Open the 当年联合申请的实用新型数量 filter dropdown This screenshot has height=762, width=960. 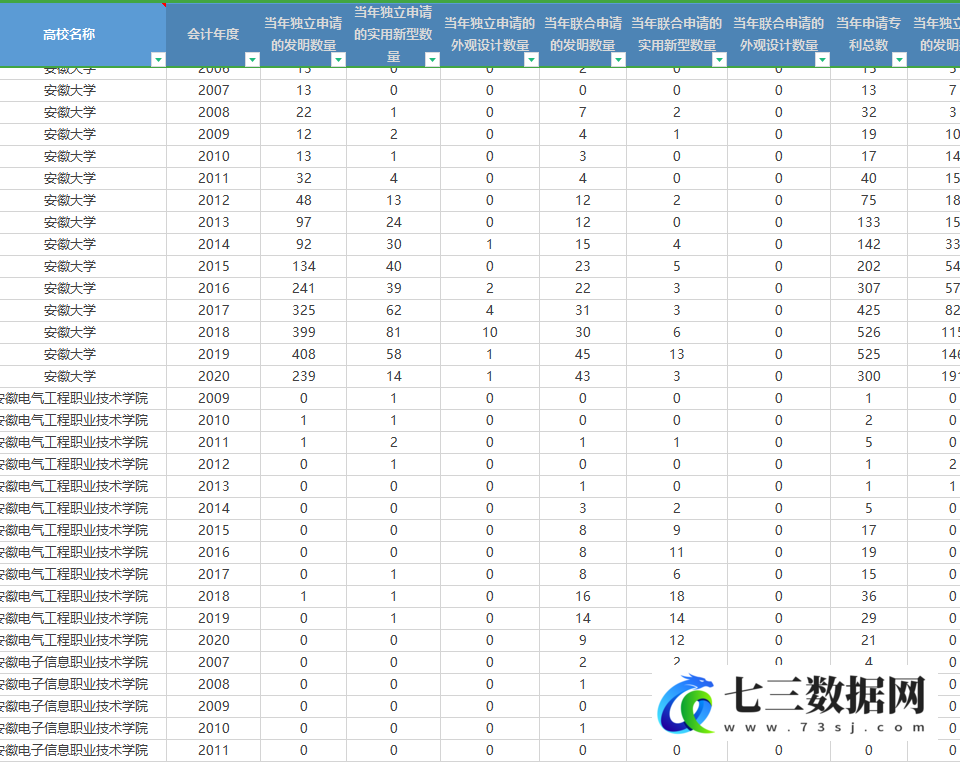click(x=719, y=59)
